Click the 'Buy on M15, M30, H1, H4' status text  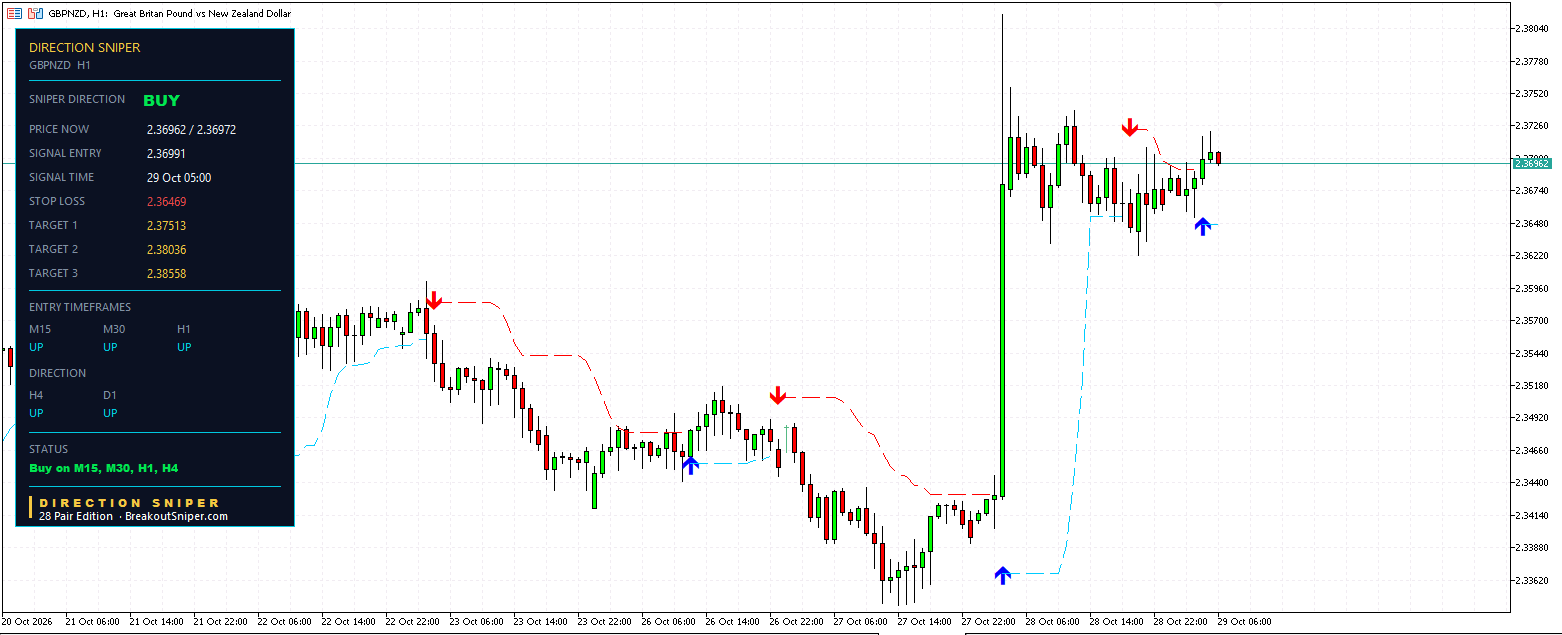(x=104, y=468)
